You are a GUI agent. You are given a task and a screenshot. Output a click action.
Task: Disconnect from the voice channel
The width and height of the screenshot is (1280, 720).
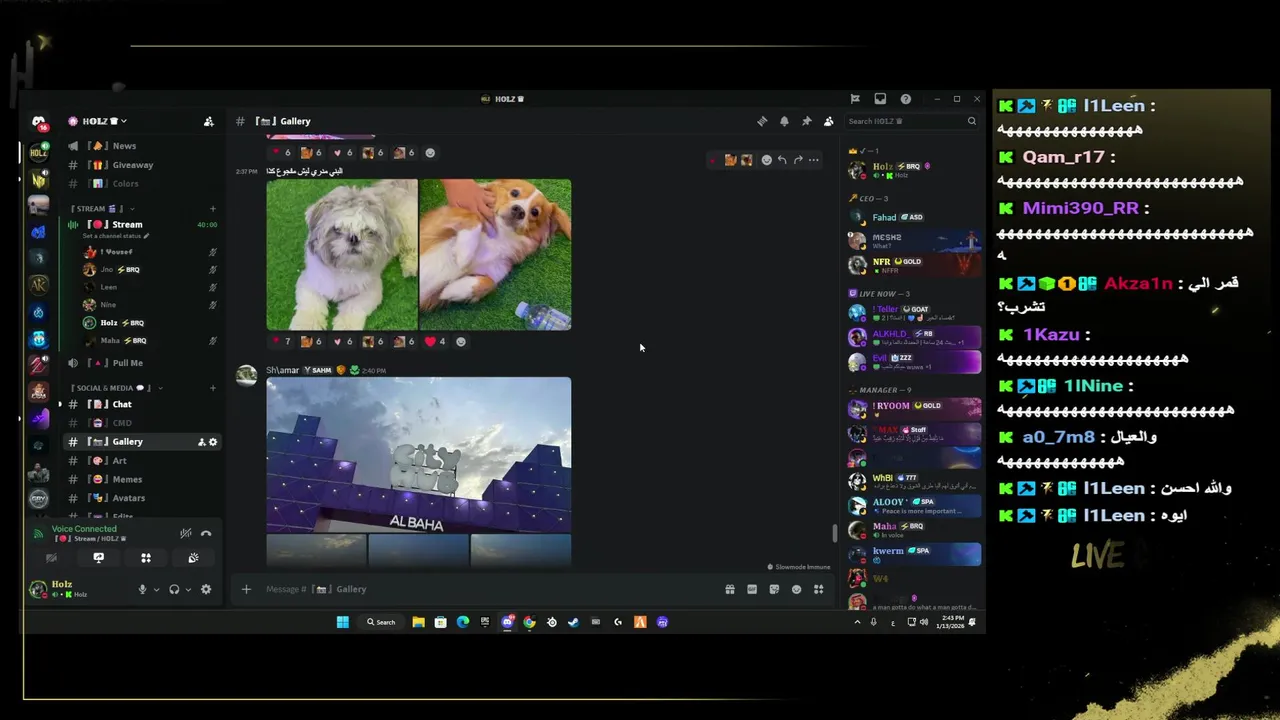coord(206,533)
